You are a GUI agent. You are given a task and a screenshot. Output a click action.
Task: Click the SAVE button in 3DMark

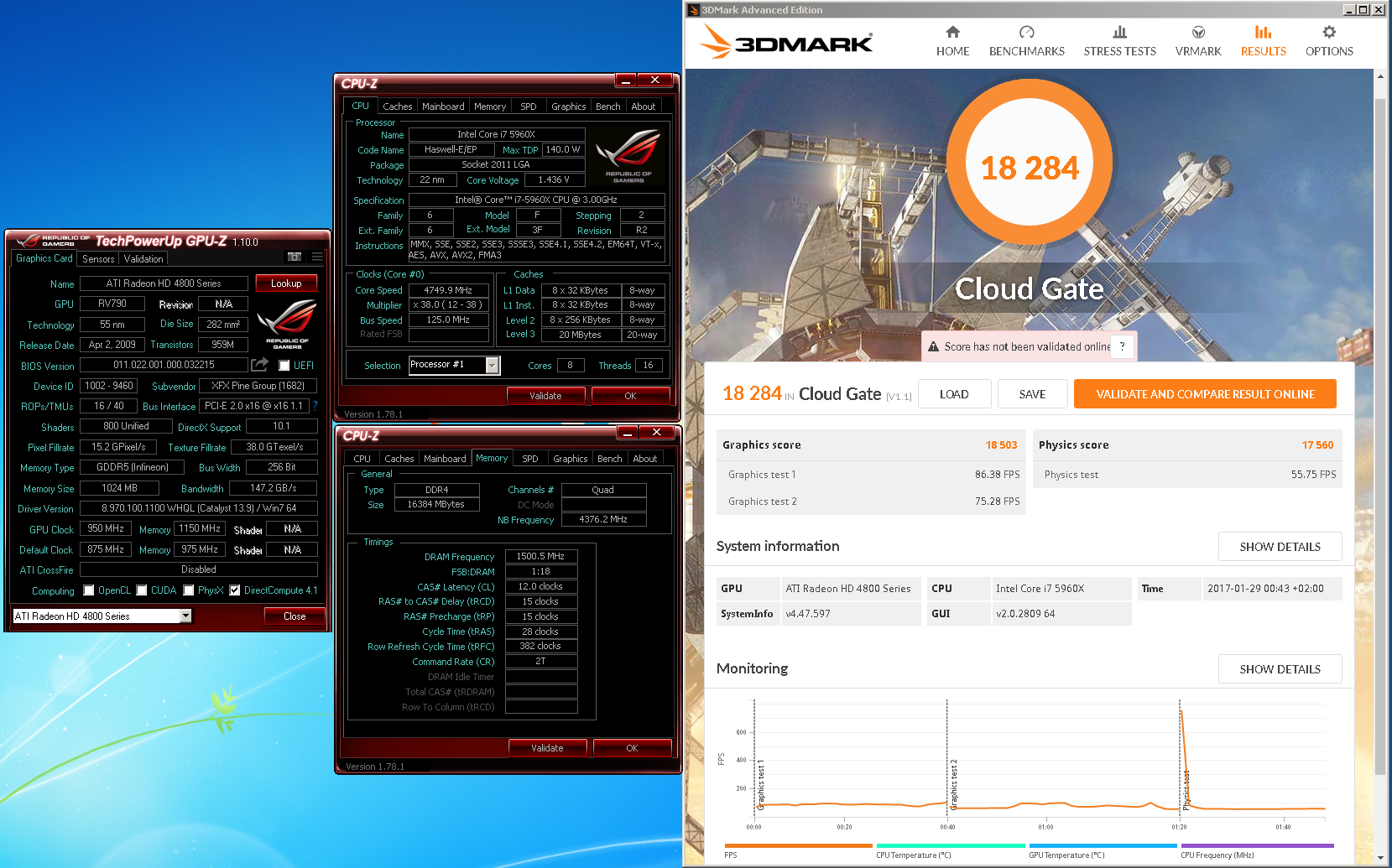pyautogui.click(x=1032, y=394)
